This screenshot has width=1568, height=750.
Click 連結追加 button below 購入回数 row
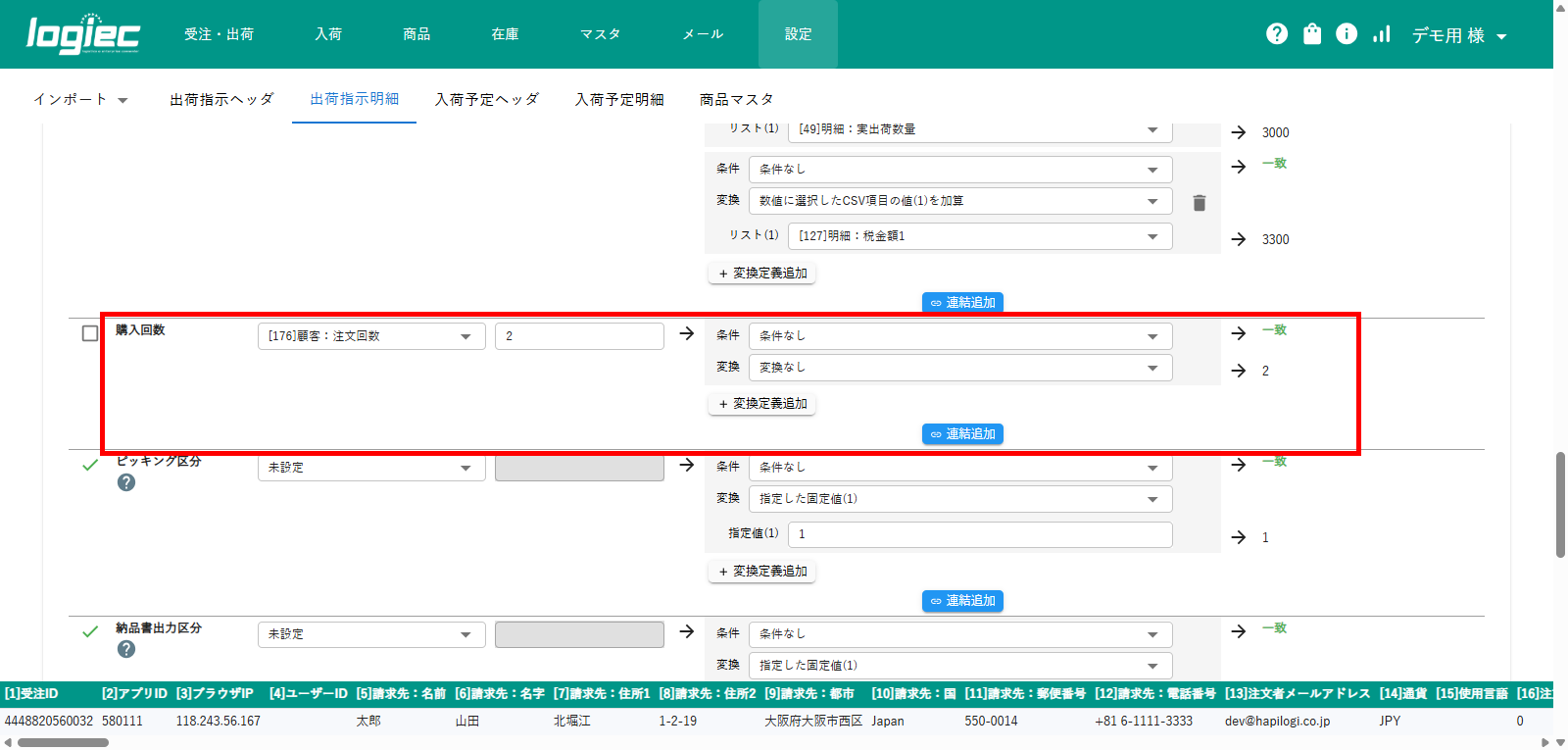962,434
